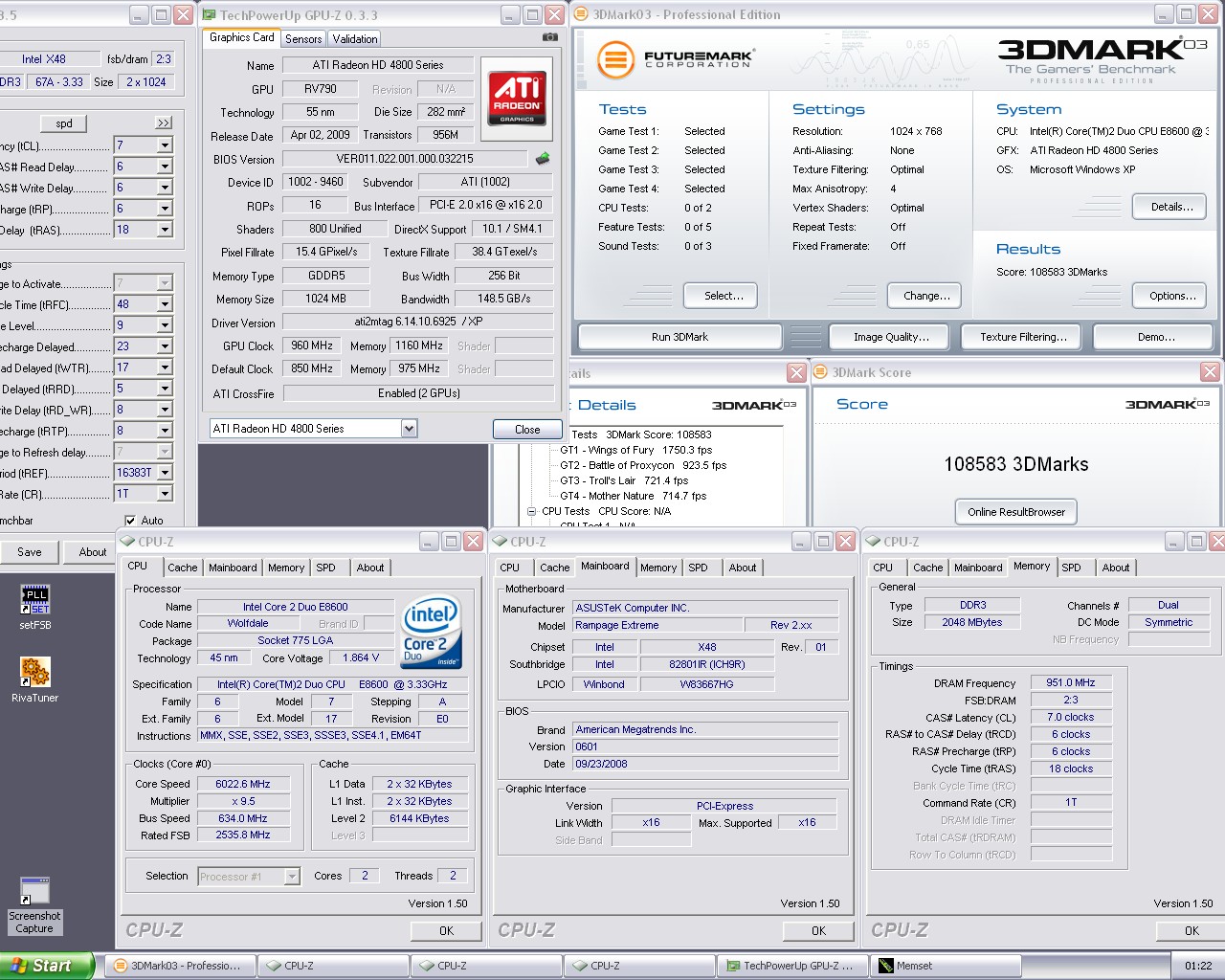Open the Command Rate 1T dropdown

pyautogui.click(x=165, y=494)
